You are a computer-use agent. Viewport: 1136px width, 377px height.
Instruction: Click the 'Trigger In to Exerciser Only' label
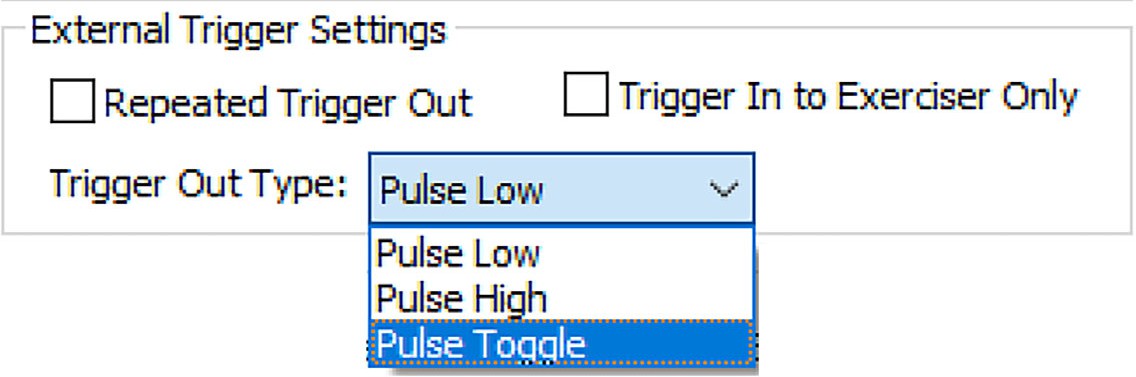(x=848, y=96)
